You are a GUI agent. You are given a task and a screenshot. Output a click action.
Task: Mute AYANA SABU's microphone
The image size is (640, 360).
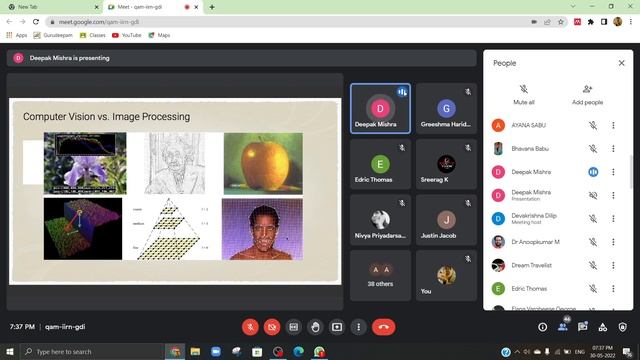(x=593, y=125)
